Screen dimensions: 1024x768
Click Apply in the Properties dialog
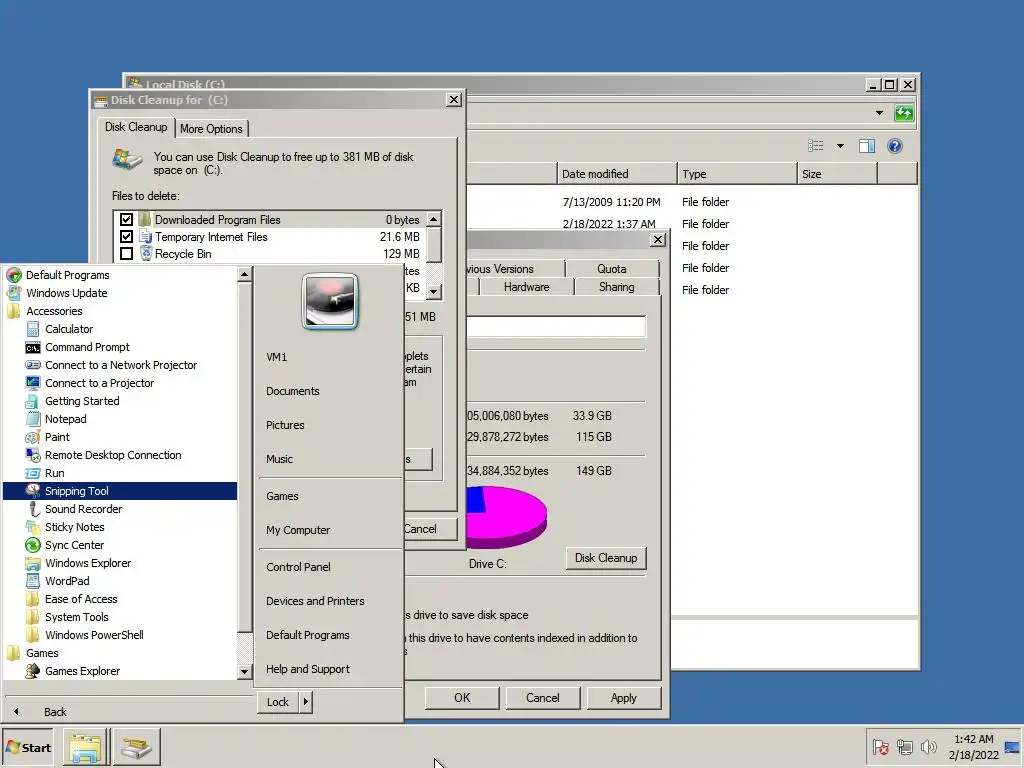(624, 697)
